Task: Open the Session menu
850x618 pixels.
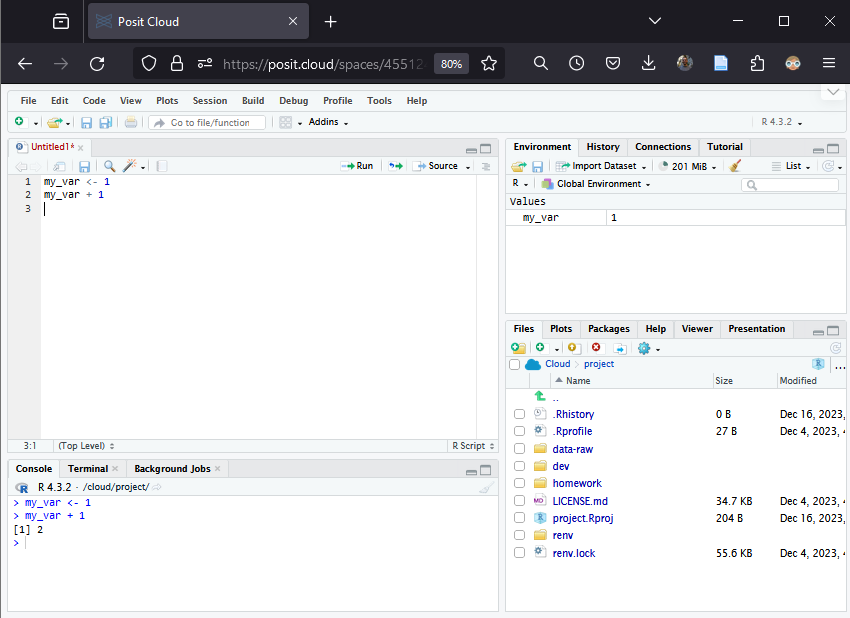Action: click(x=210, y=101)
